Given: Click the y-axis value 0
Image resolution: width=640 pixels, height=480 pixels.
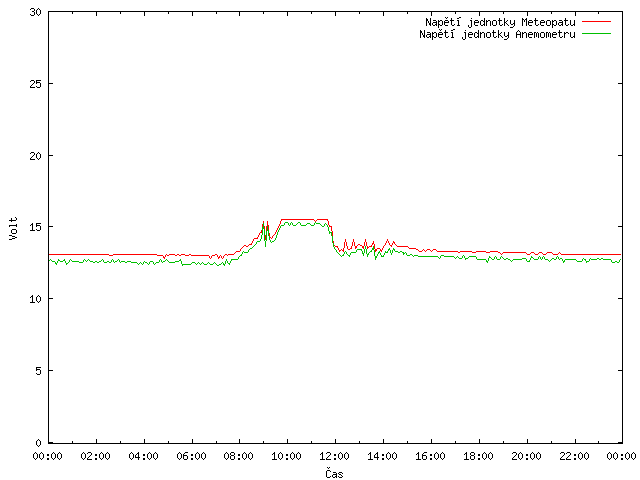Looking at the screenshot, I should point(39,443).
